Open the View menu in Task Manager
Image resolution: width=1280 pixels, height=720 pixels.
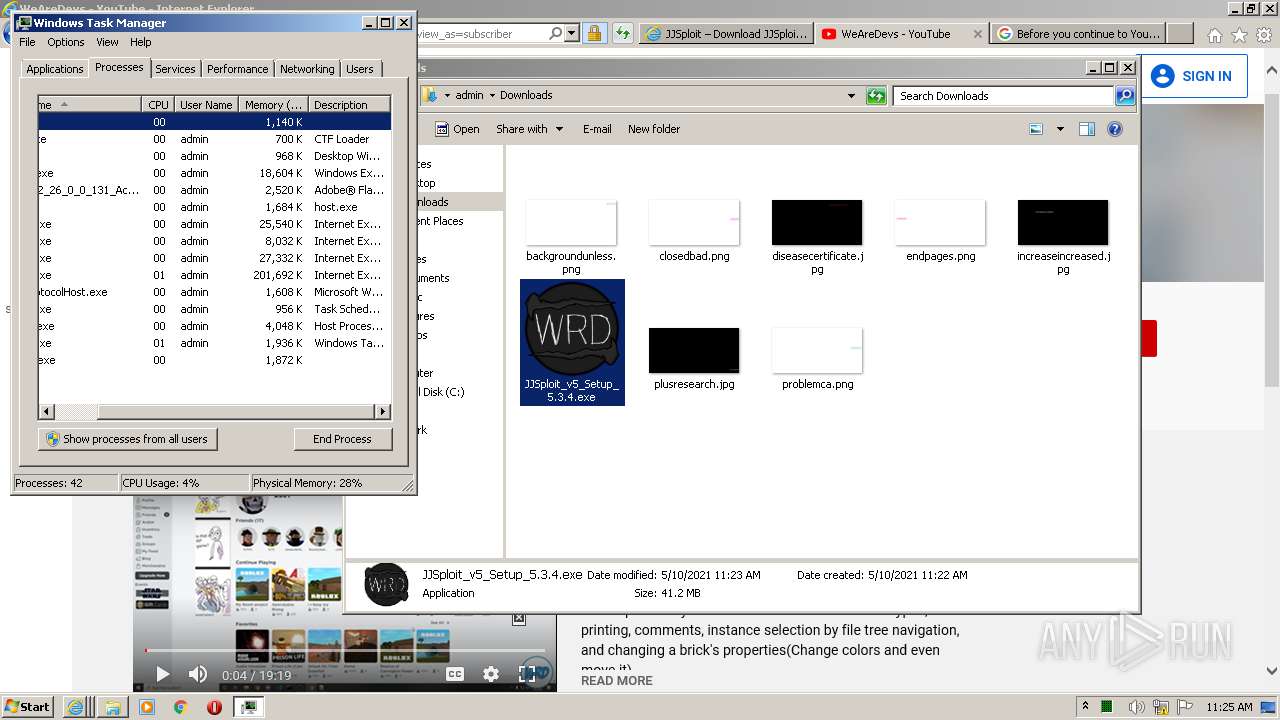[107, 42]
